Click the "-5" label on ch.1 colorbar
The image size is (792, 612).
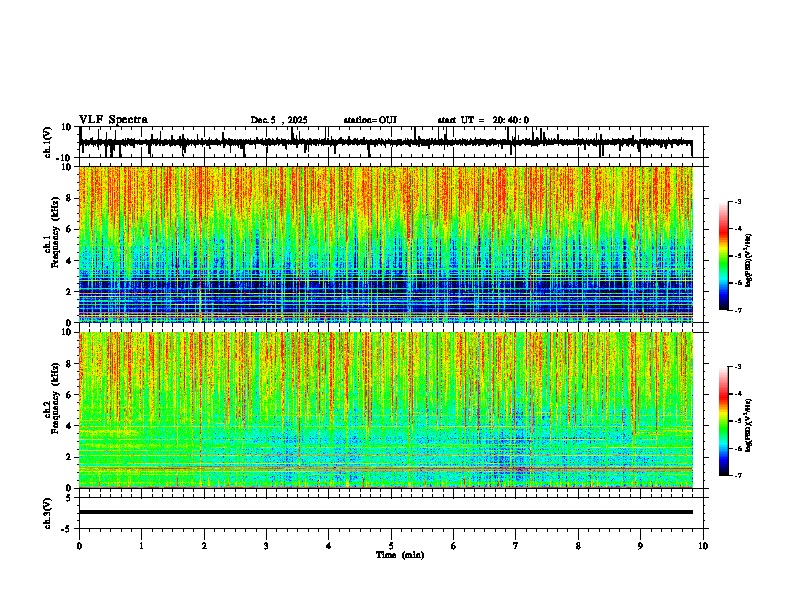click(x=737, y=256)
